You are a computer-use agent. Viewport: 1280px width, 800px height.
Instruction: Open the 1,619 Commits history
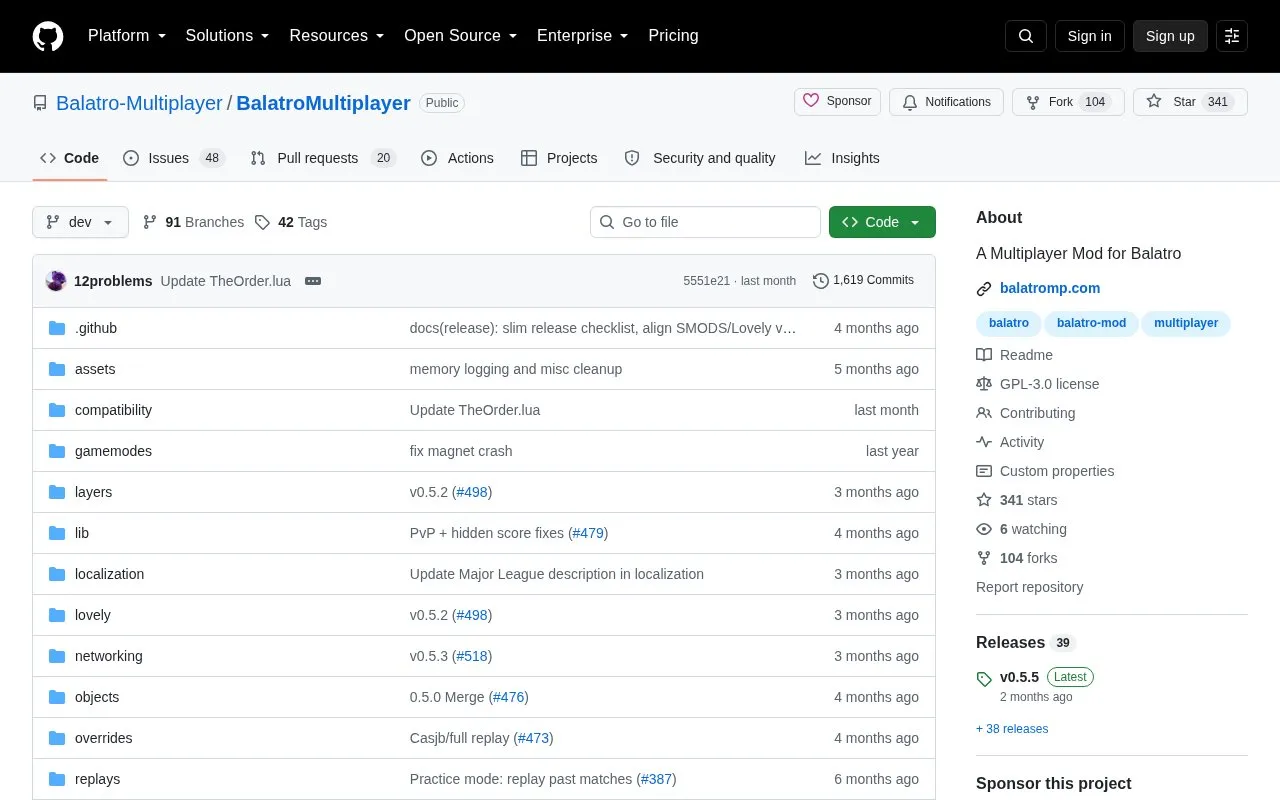(x=864, y=280)
